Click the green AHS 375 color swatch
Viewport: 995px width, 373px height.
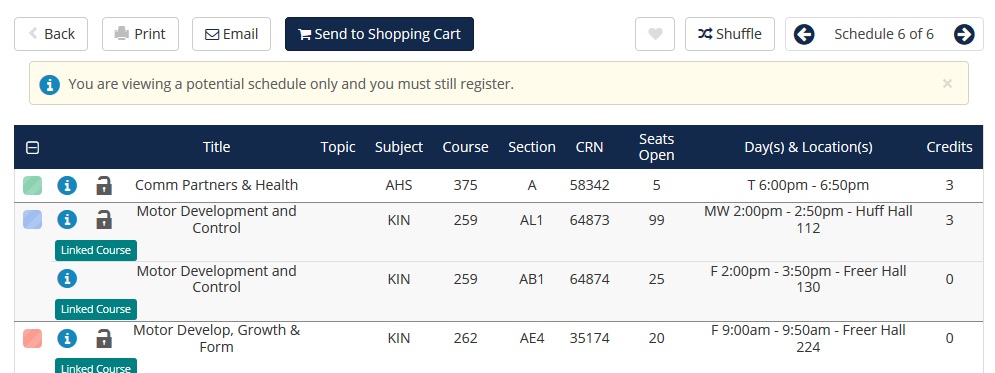(x=32, y=185)
